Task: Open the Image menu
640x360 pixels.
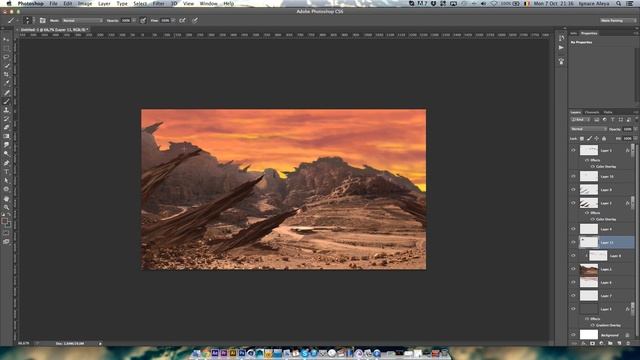Action: [x=85, y=3]
